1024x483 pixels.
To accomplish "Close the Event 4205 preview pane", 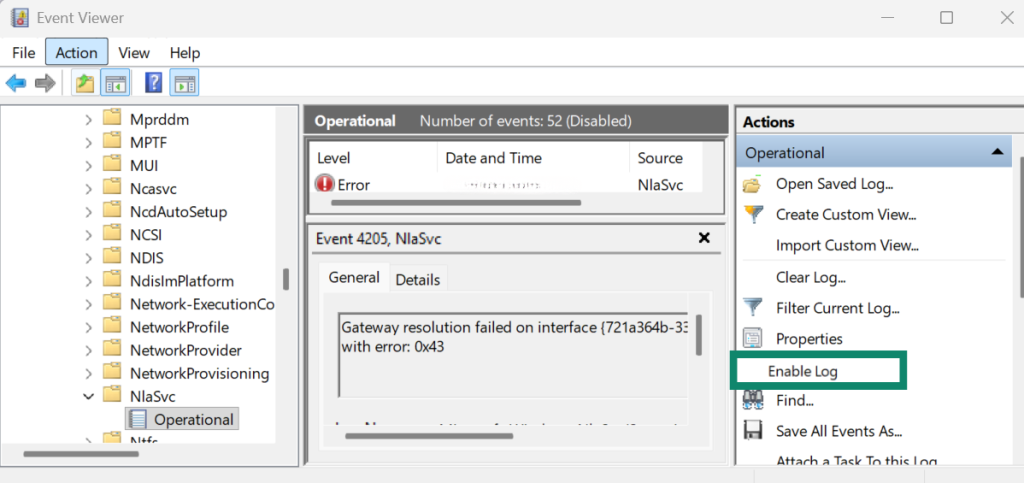I will click(x=704, y=238).
